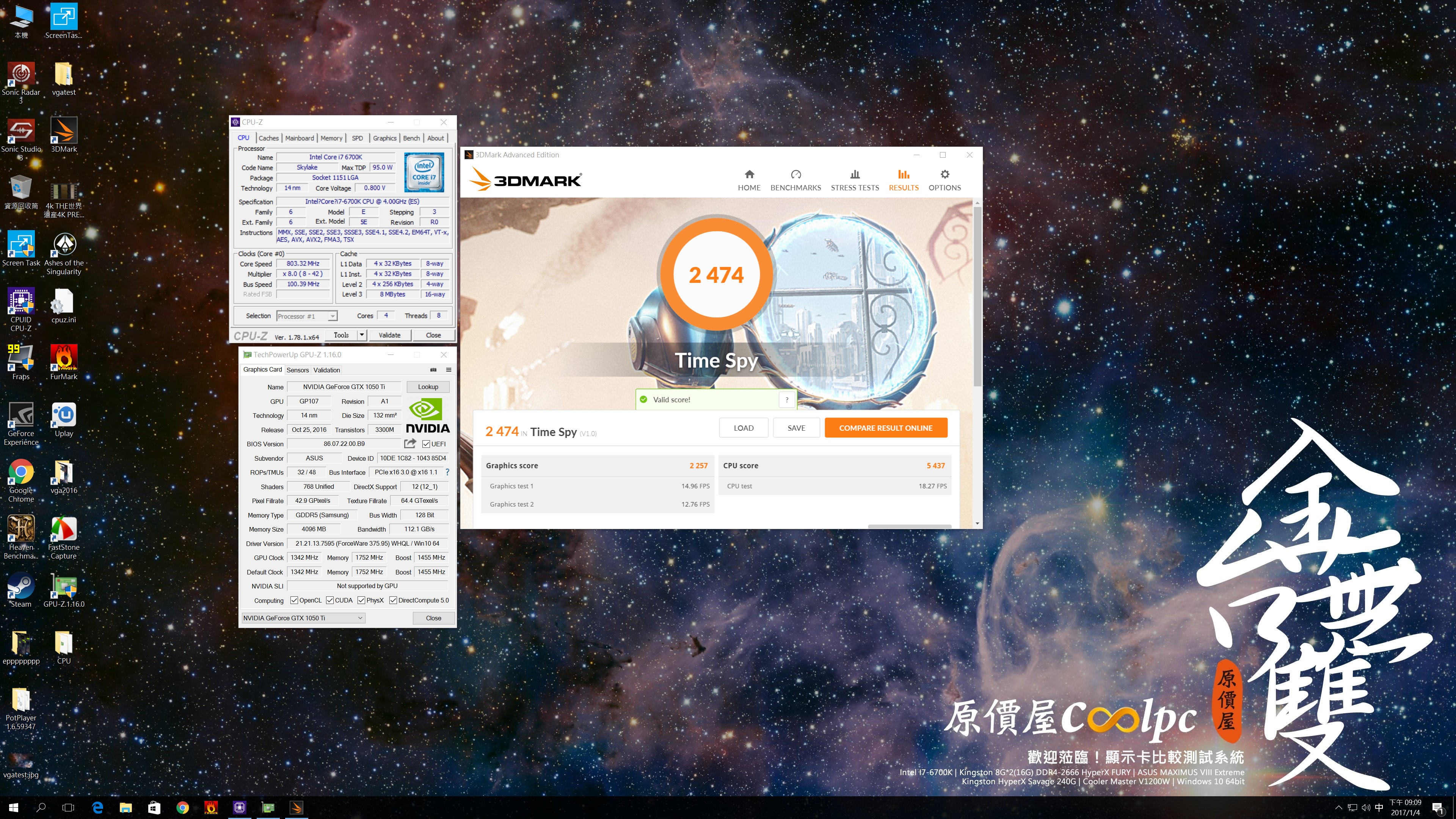The image size is (1456, 819).
Task: Open the Processor #1 selection dropdown
Action: click(x=307, y=316)
